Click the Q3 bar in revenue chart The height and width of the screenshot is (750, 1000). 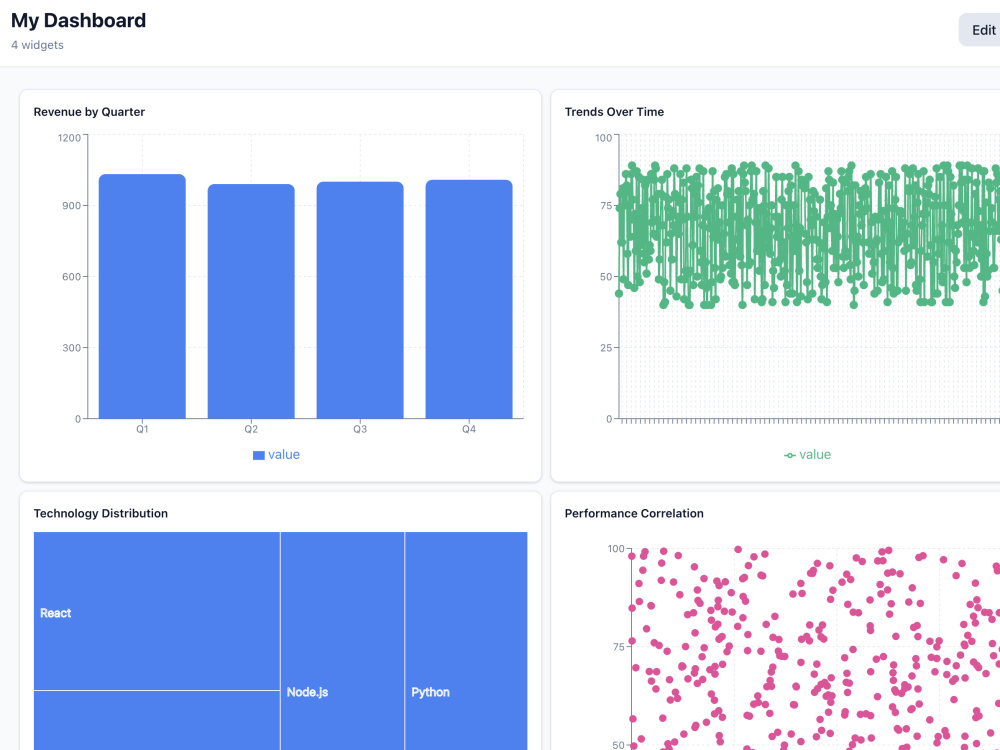[x=360, y=300]
